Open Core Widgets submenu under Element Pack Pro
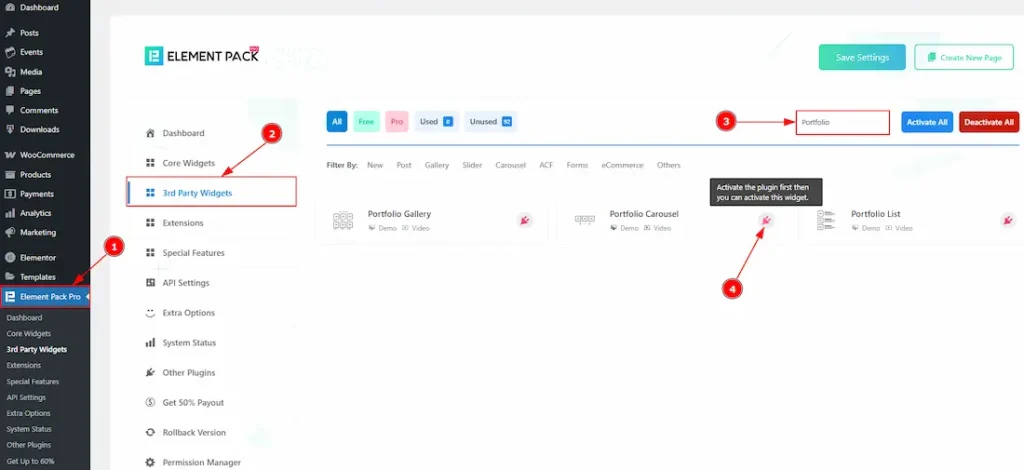The height and width of the screenshot is (470, 1024). (x=29, y=334)
